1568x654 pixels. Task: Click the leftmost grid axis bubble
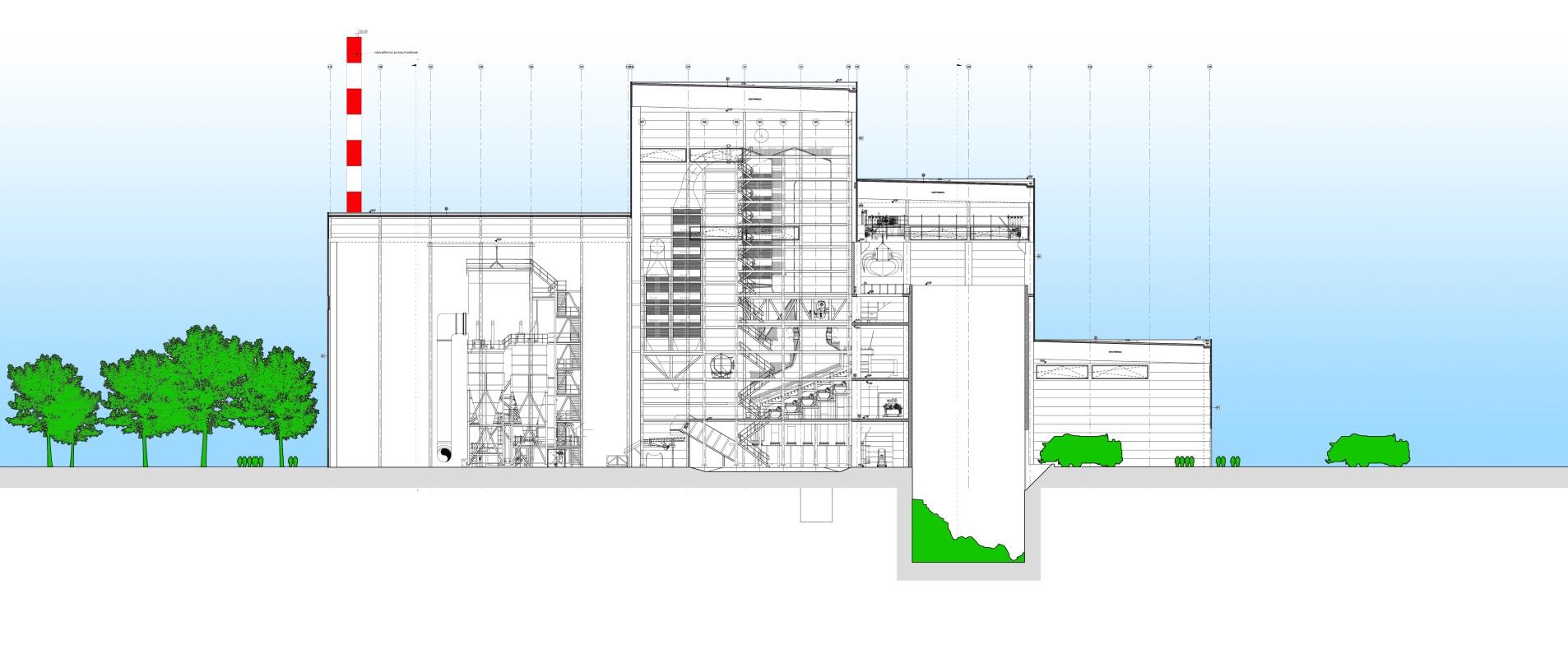tap(330, 67)
